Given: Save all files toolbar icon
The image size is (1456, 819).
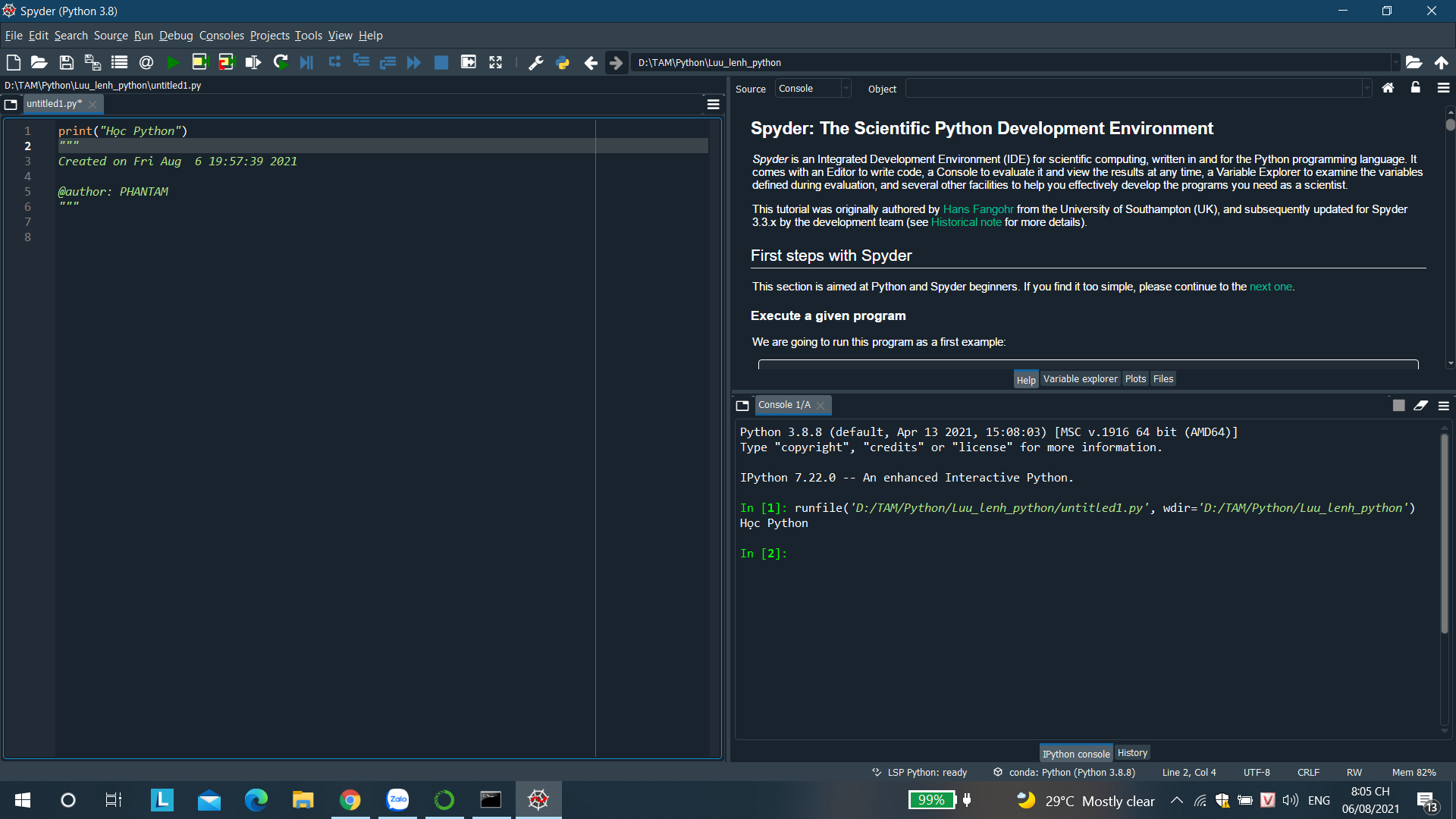Looking at the screenshot, I should pos(93,62).
